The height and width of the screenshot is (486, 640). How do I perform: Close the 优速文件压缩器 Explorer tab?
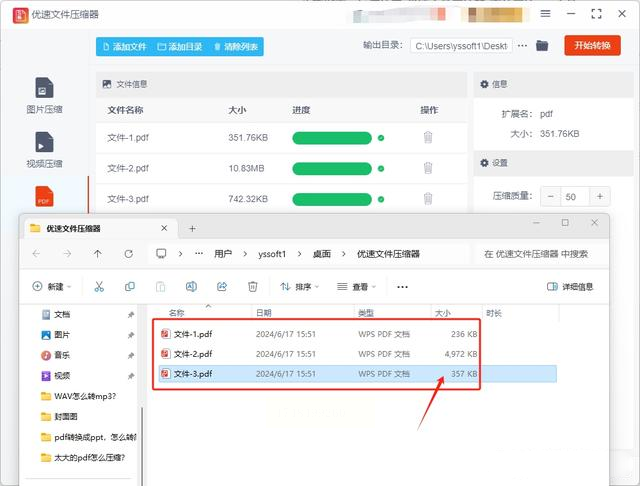click(164, 228)
